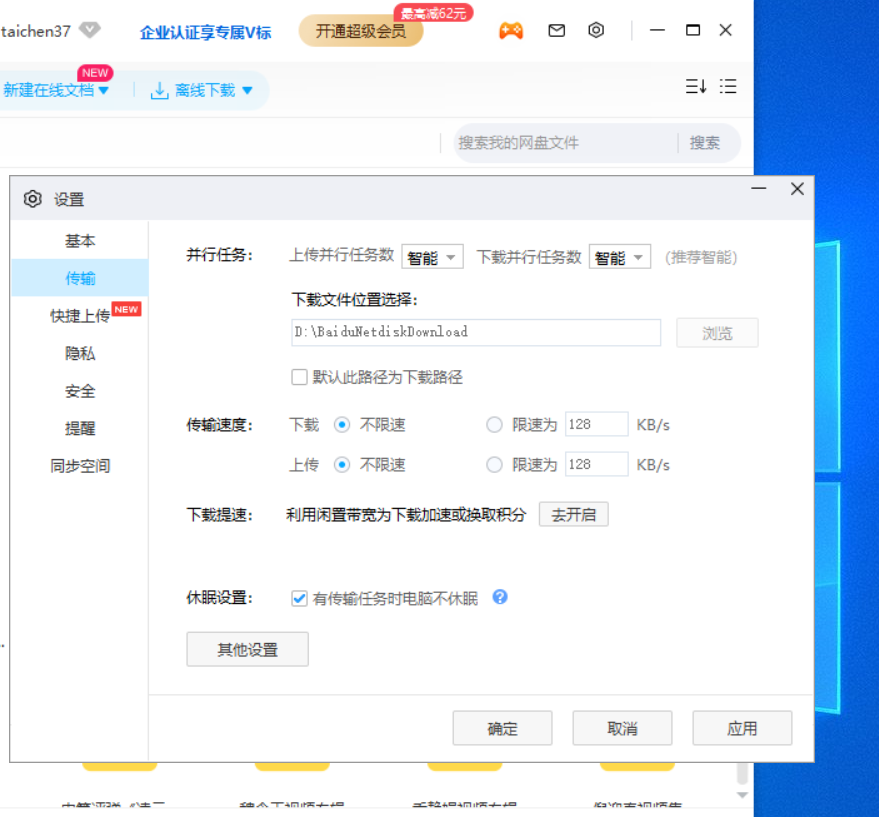Select unlimited download speed radio

[342, 424]
